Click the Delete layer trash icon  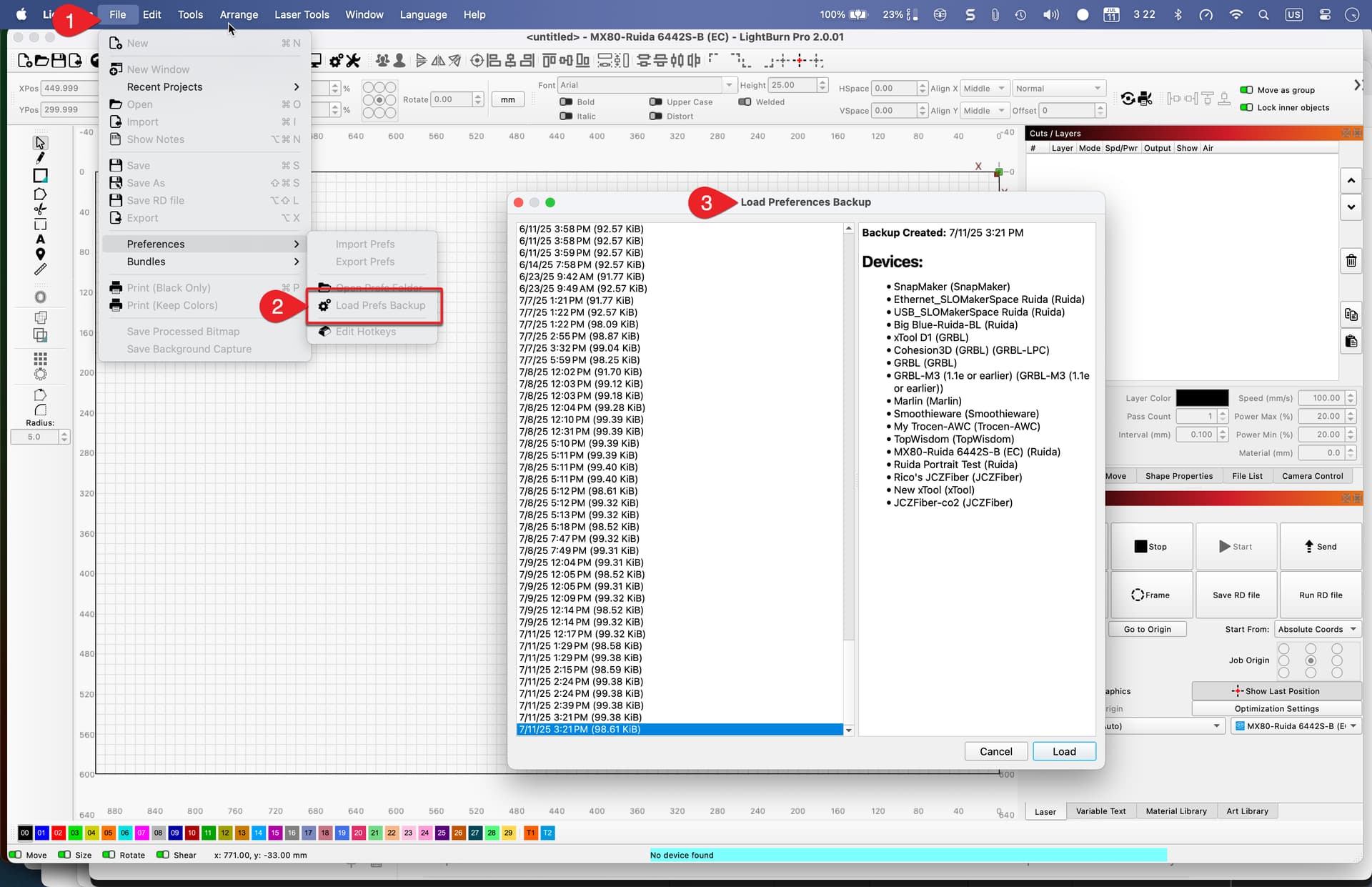coord(1351,261)
